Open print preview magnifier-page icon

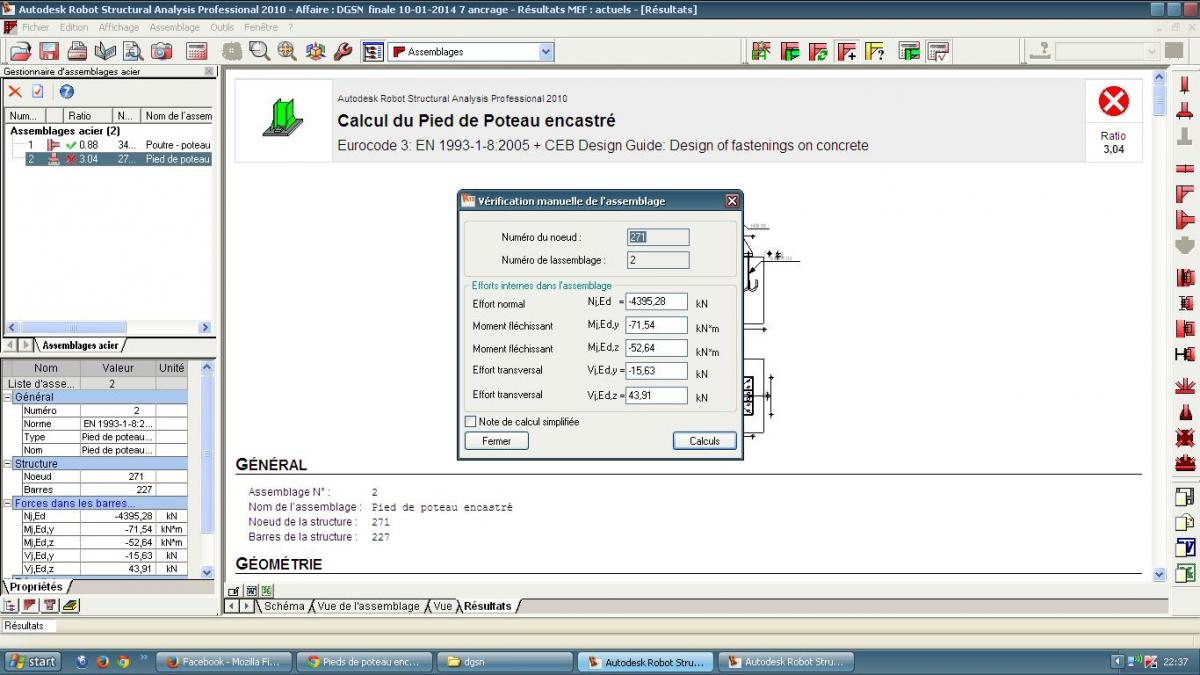[x=133, y=51]
